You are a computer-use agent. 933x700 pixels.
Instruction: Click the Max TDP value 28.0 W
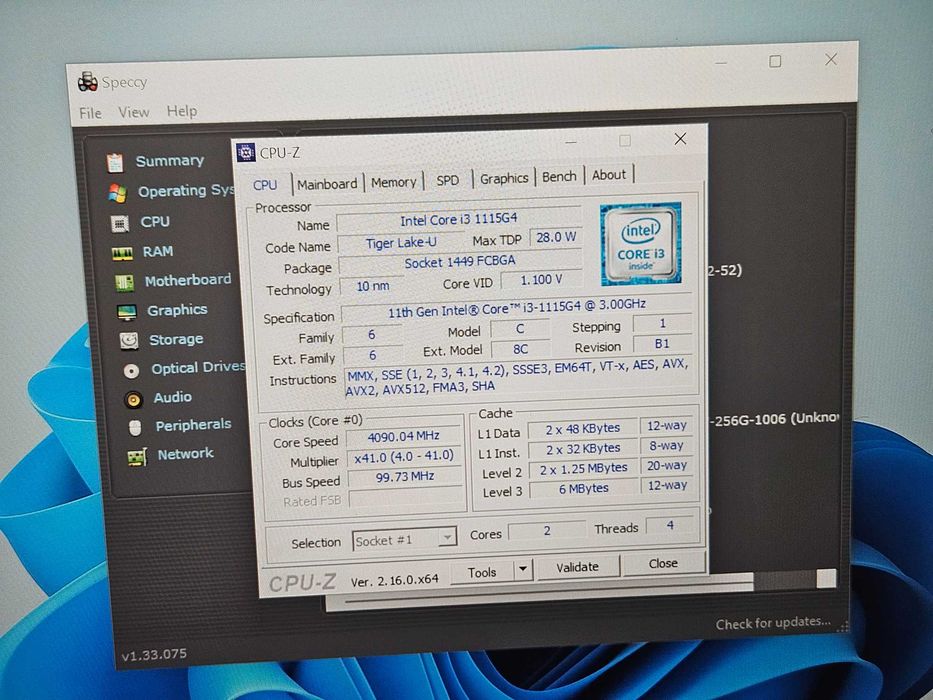click(556, 238)
